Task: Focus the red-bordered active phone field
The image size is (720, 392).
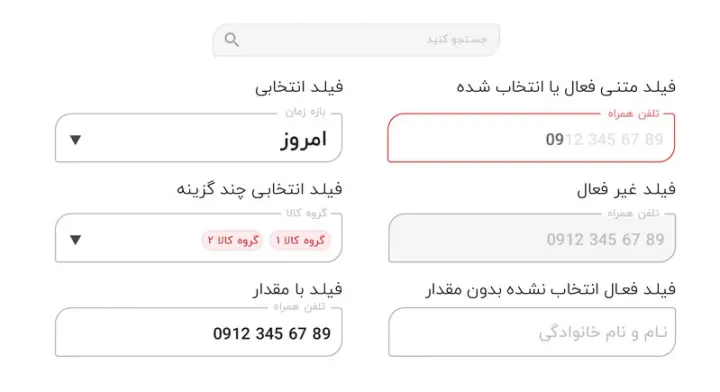Action: click(x=531, y=138)
